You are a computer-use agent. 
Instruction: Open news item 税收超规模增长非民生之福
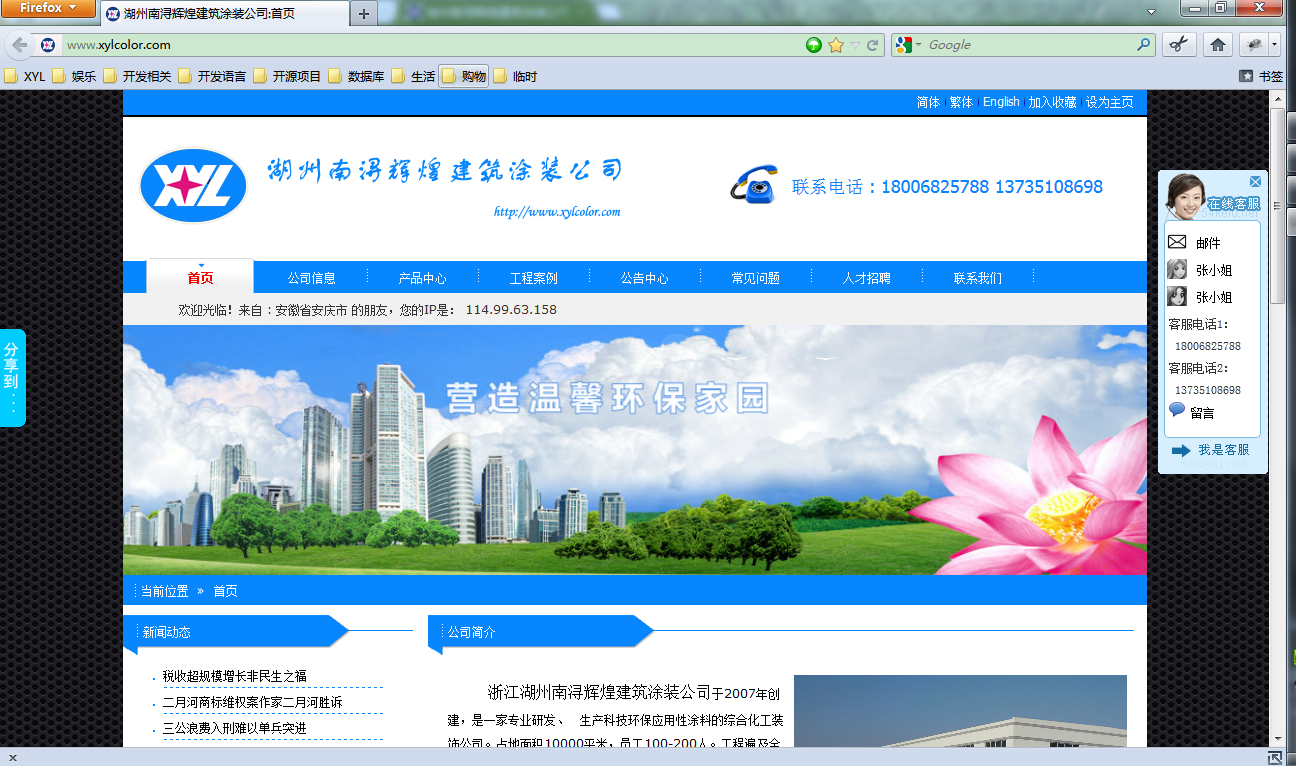(x=234, y=676)
